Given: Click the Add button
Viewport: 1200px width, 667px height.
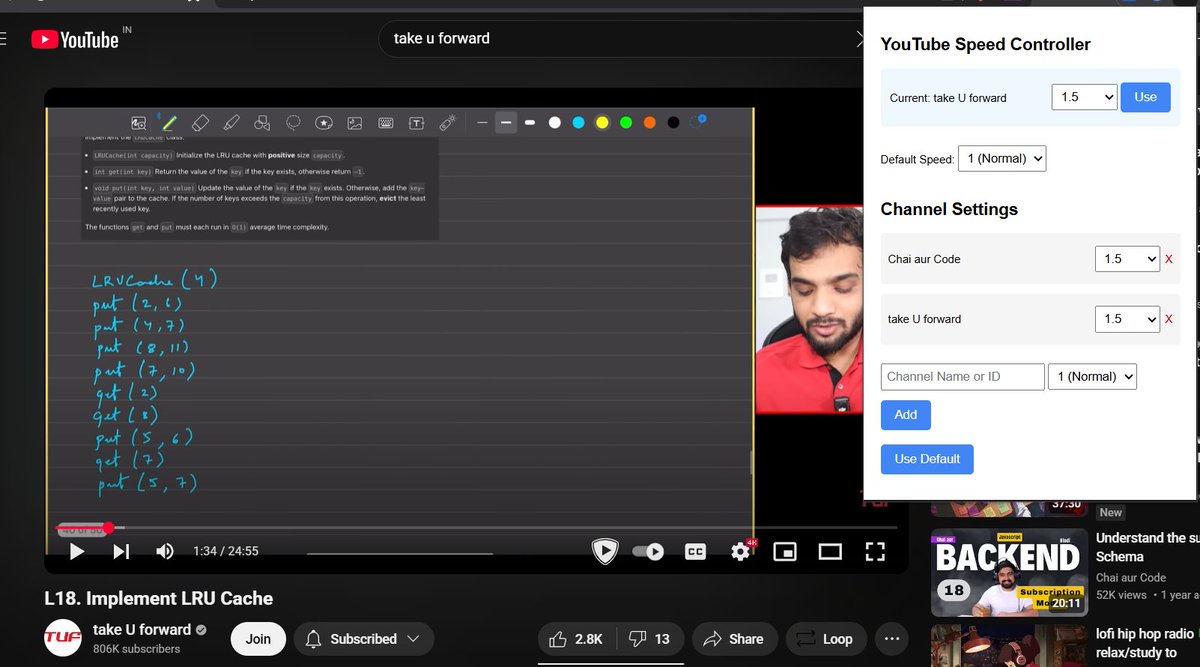Looking at the screenshot, I should (906, 415).
